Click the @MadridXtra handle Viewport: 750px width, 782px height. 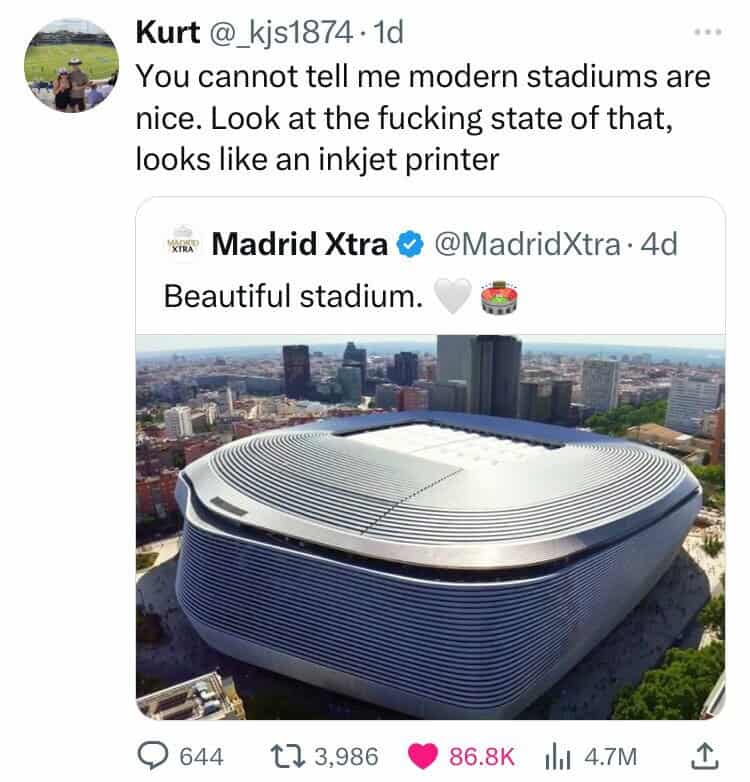pos(528,244)
